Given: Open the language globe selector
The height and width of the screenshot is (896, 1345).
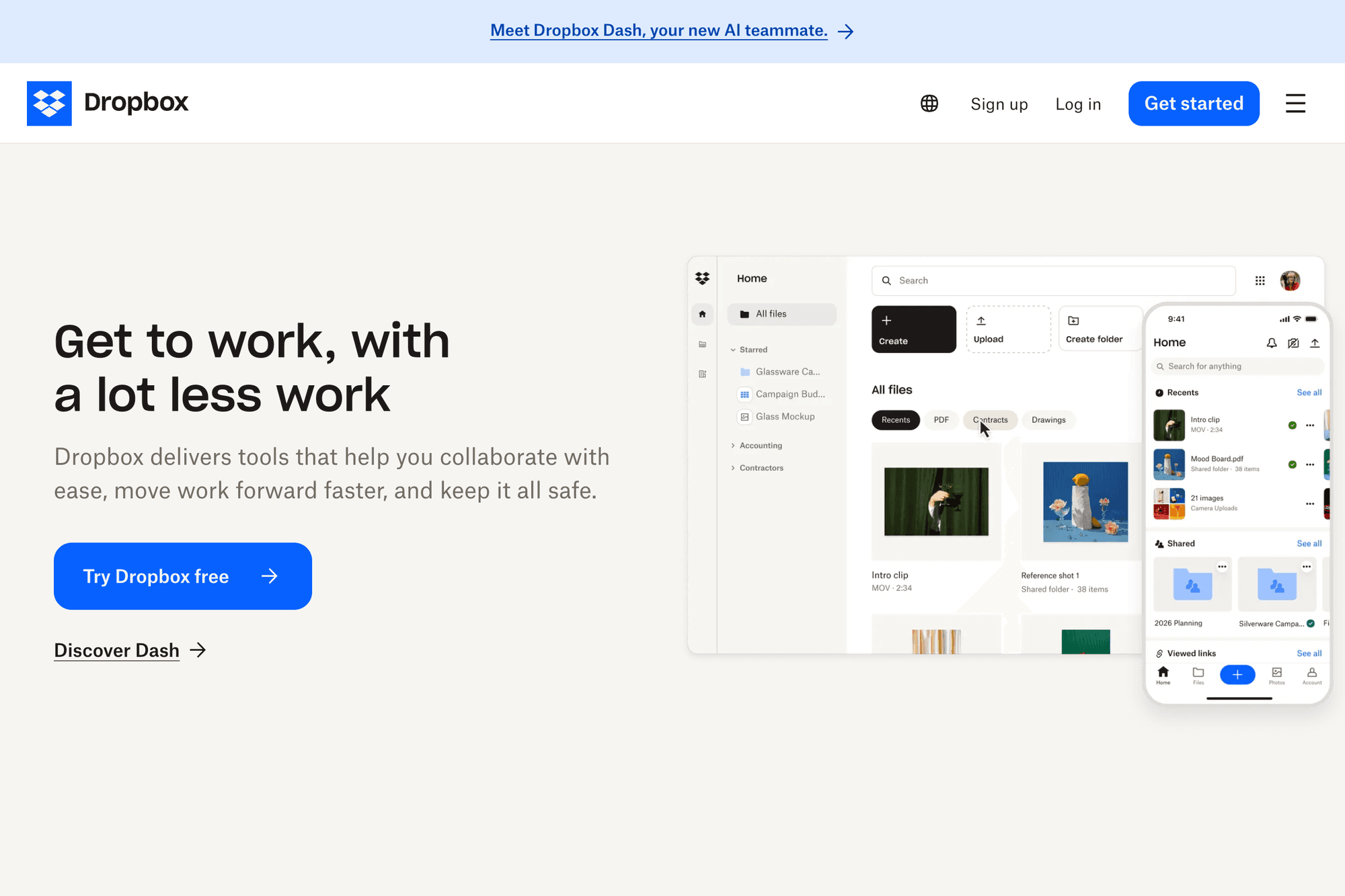Looking at the screenshot, I should tap(929, 104).
